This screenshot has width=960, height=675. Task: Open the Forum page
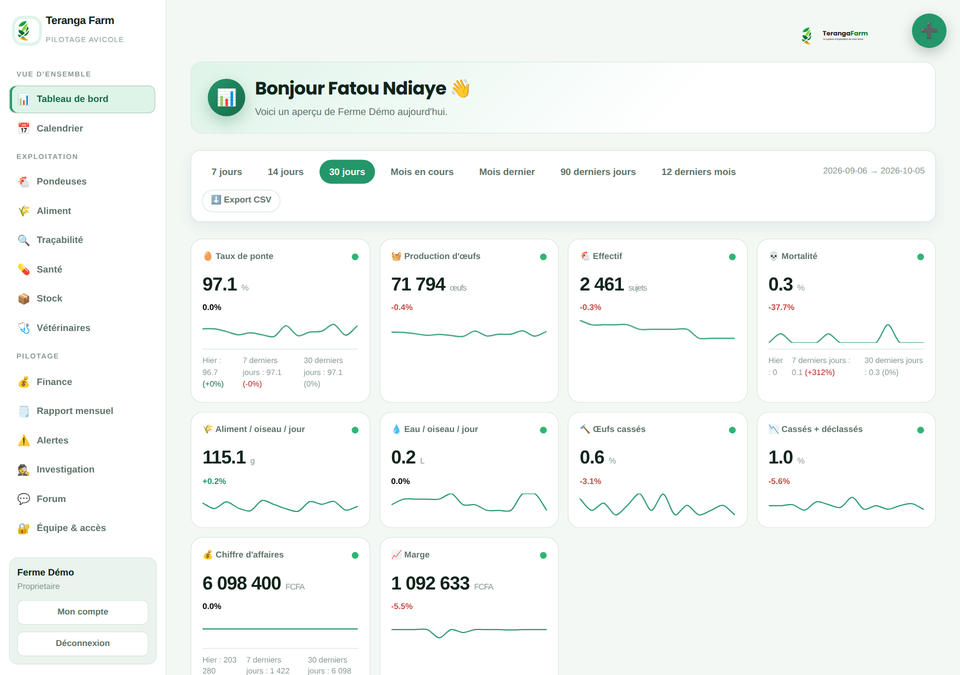[x=83, y=499]
